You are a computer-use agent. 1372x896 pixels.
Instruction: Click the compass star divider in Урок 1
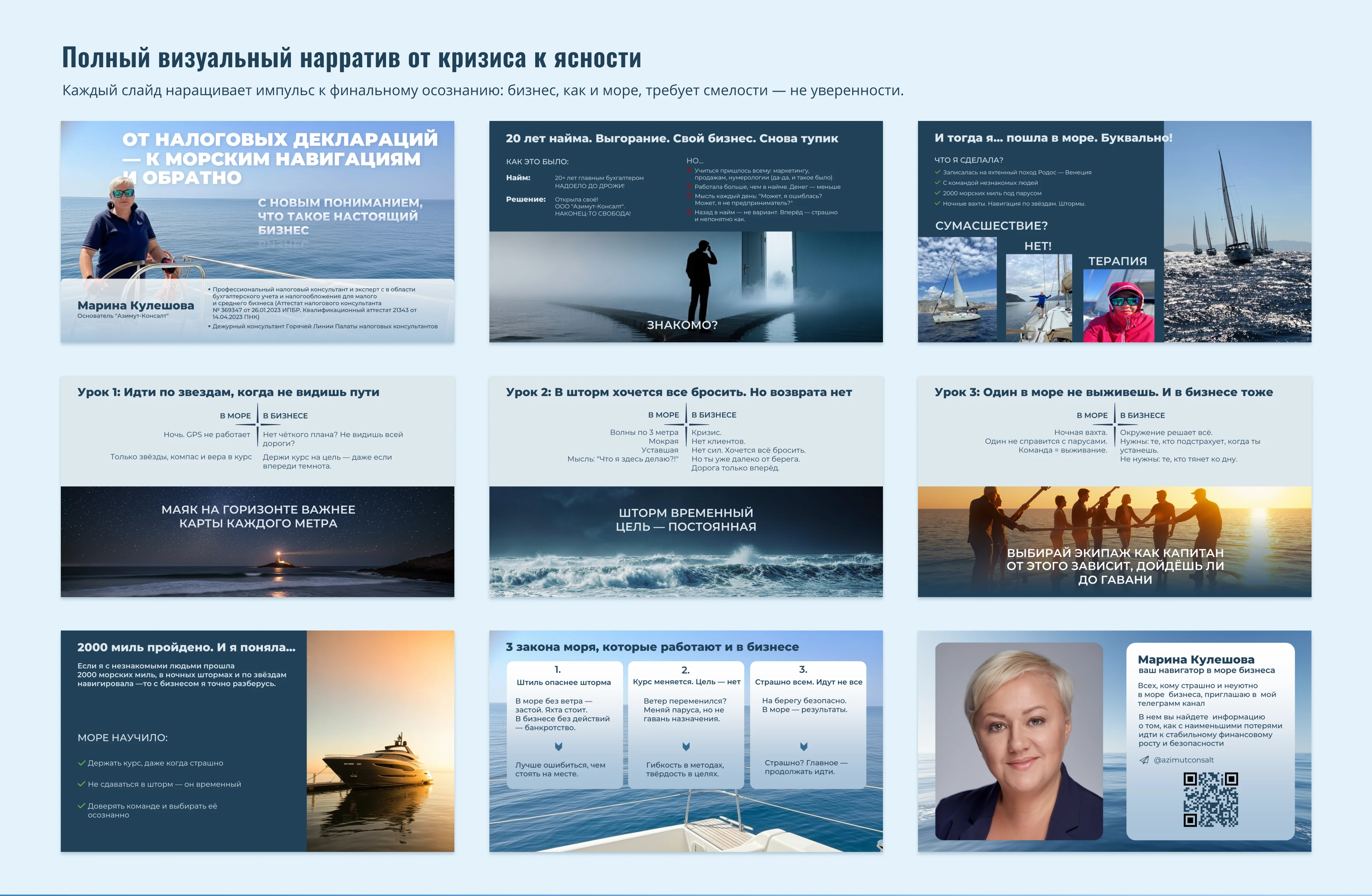[x=257, y=424]
